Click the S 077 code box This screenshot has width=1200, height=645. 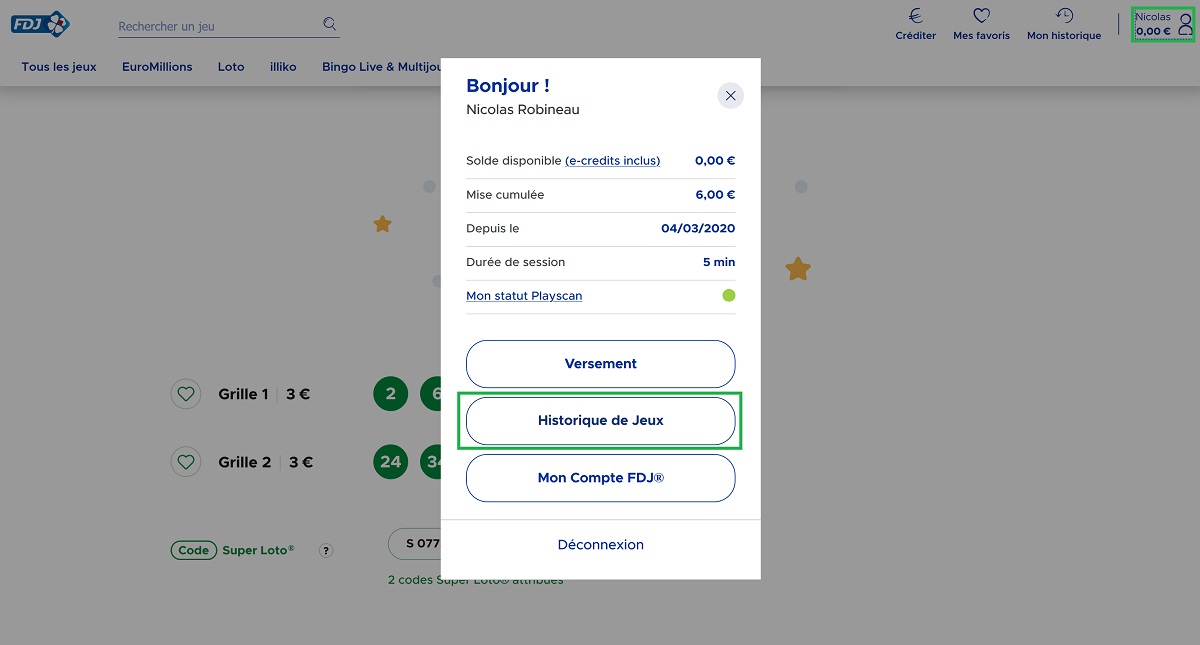pos(415,544)
